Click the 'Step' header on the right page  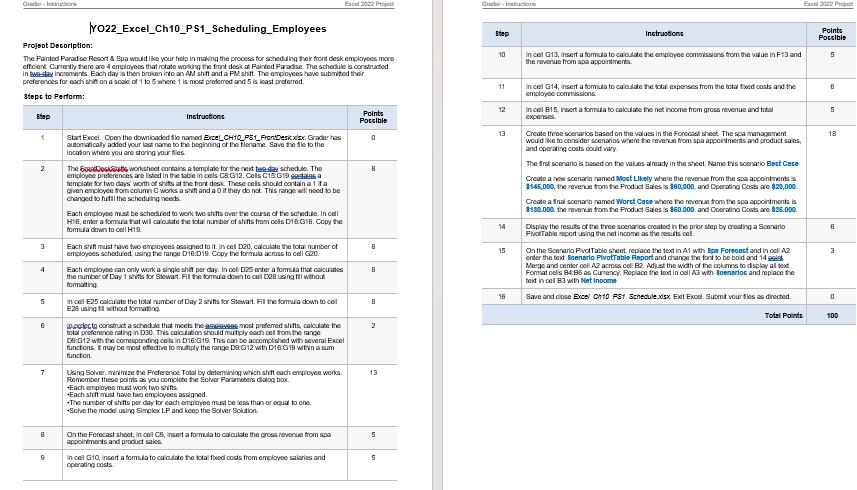502,34
